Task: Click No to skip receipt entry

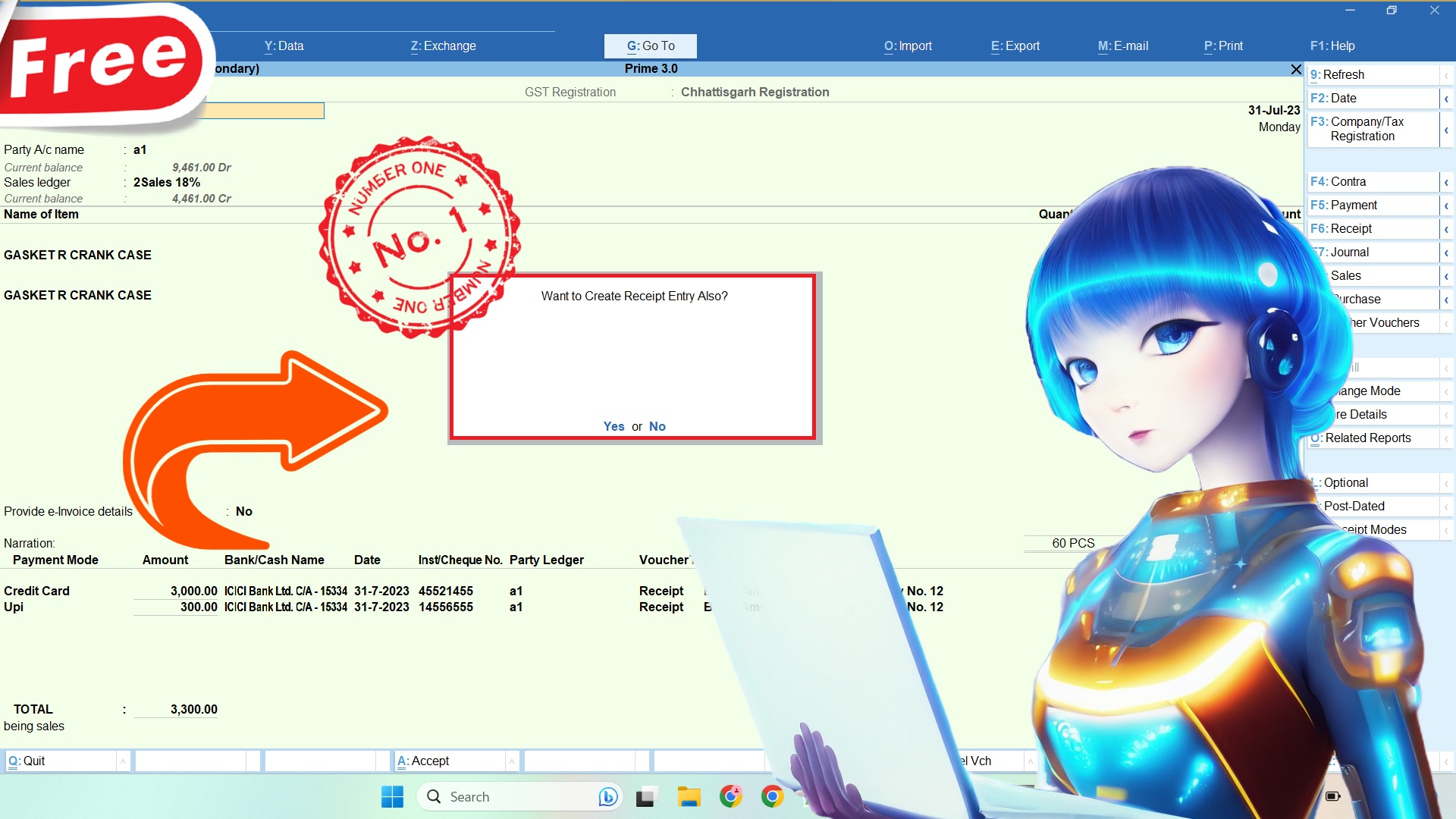Action: click(x=657, y=426)
